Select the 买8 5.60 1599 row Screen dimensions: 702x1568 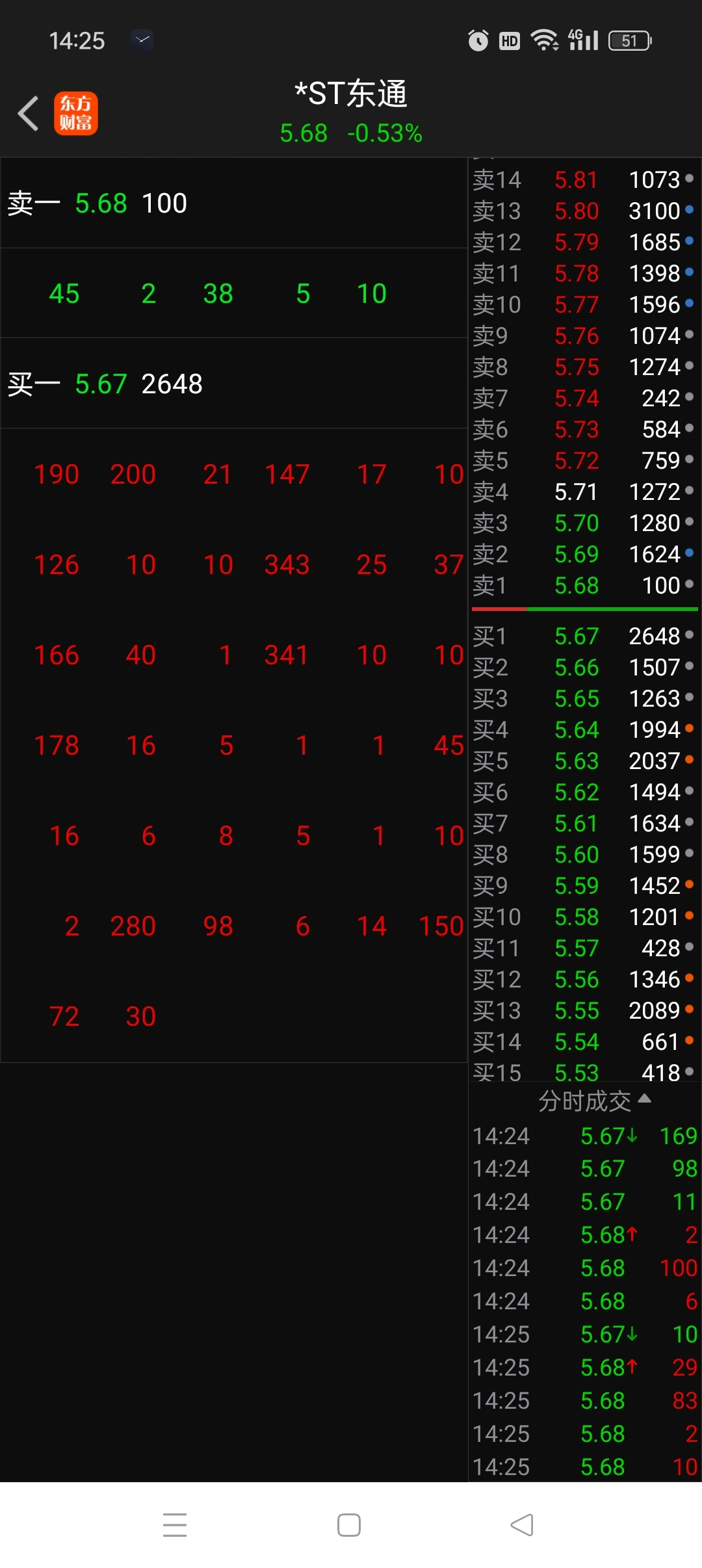tap(584, 854)
